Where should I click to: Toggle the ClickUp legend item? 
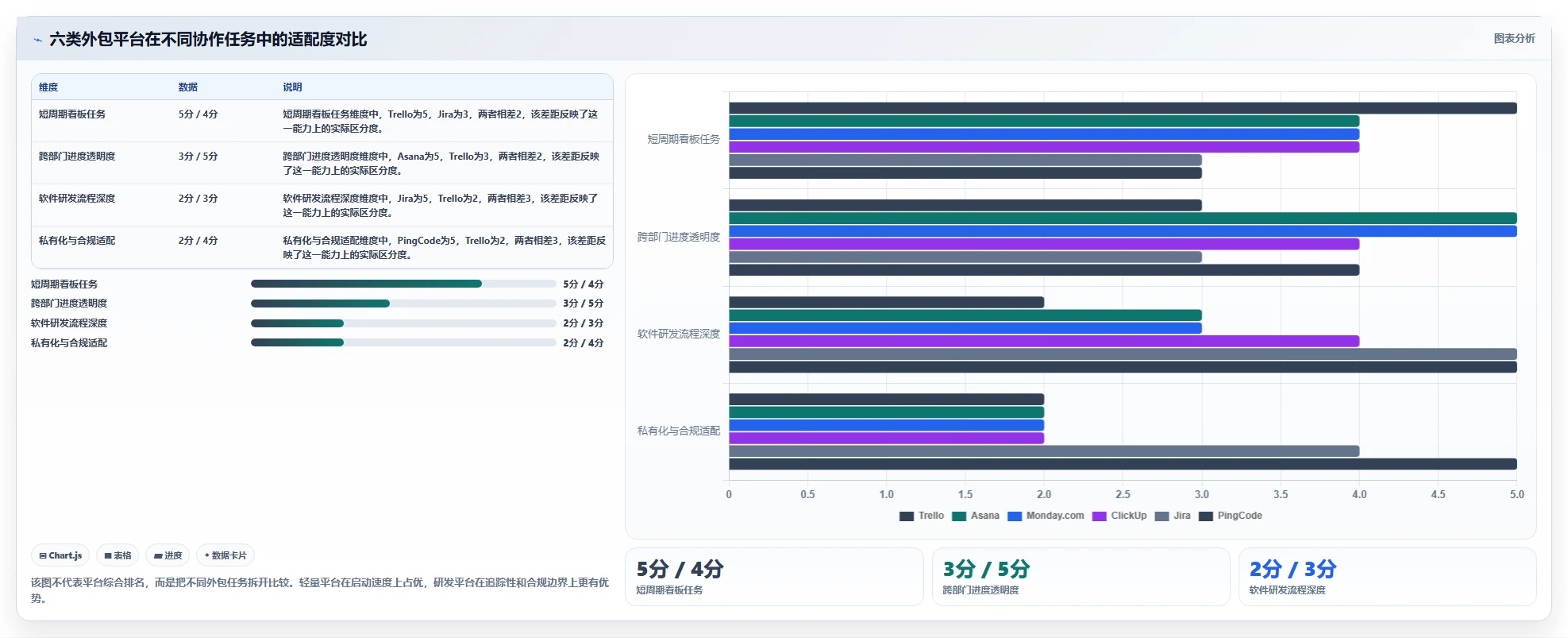tap(1119, 516)
